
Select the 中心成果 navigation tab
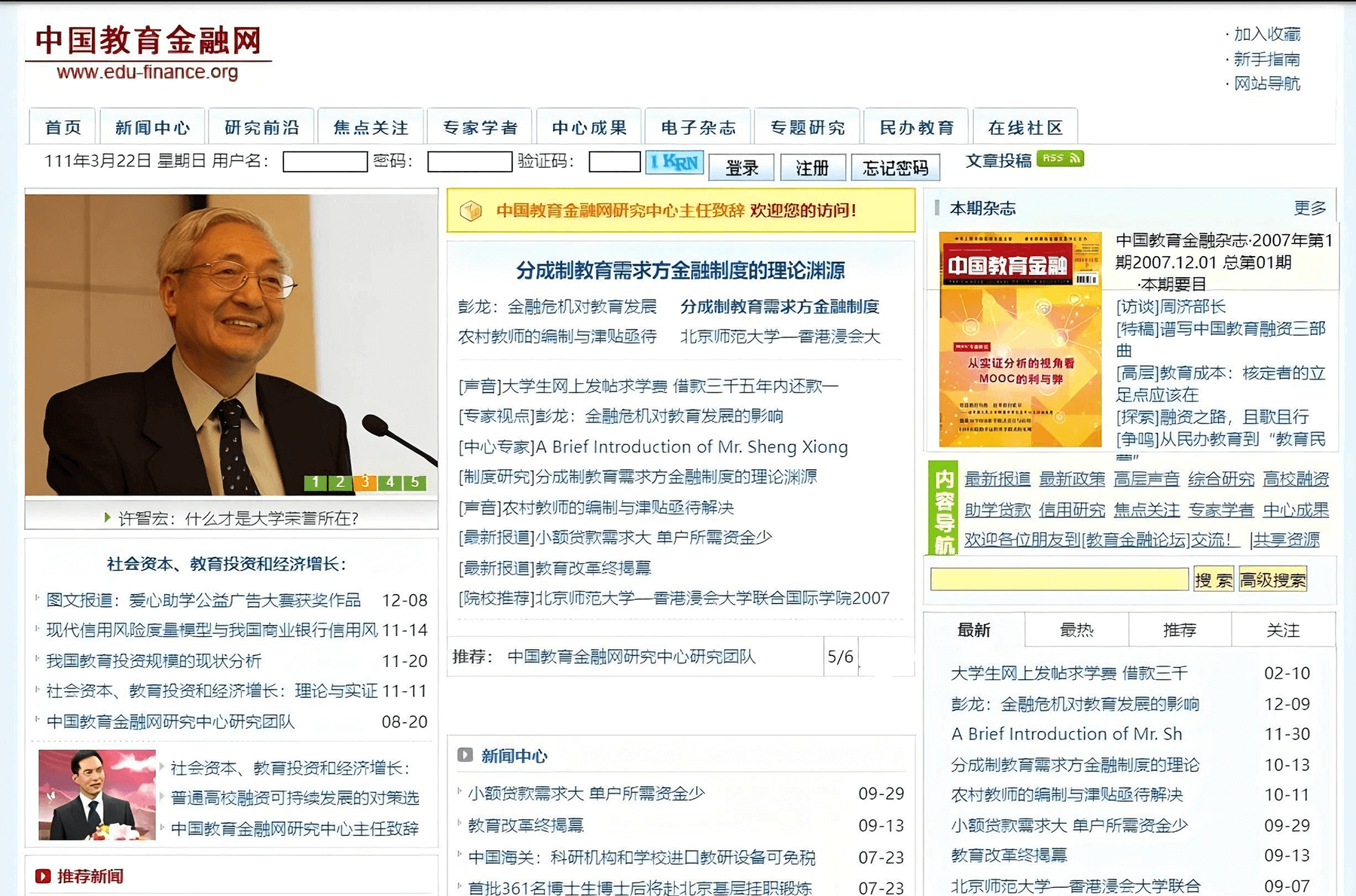589,126
